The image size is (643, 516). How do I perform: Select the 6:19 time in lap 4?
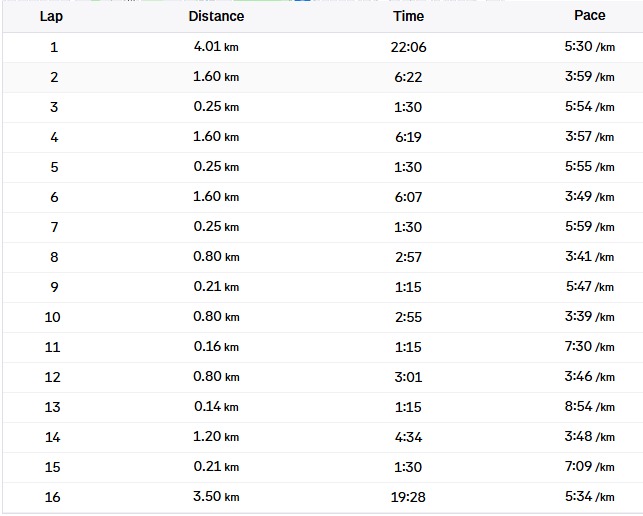click(408, 137)
